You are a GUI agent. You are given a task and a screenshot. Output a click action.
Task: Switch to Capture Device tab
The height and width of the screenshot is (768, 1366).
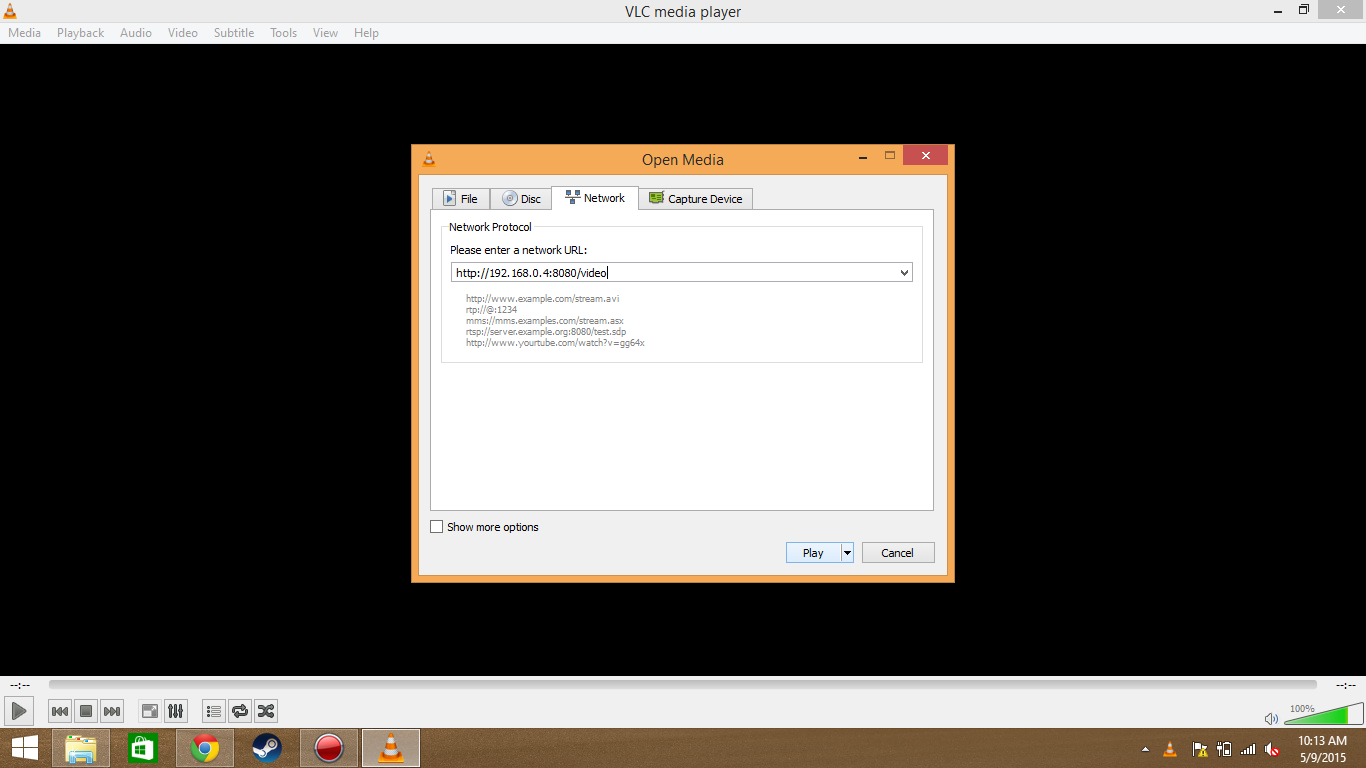pyautogui.click(x=696, y=199)
